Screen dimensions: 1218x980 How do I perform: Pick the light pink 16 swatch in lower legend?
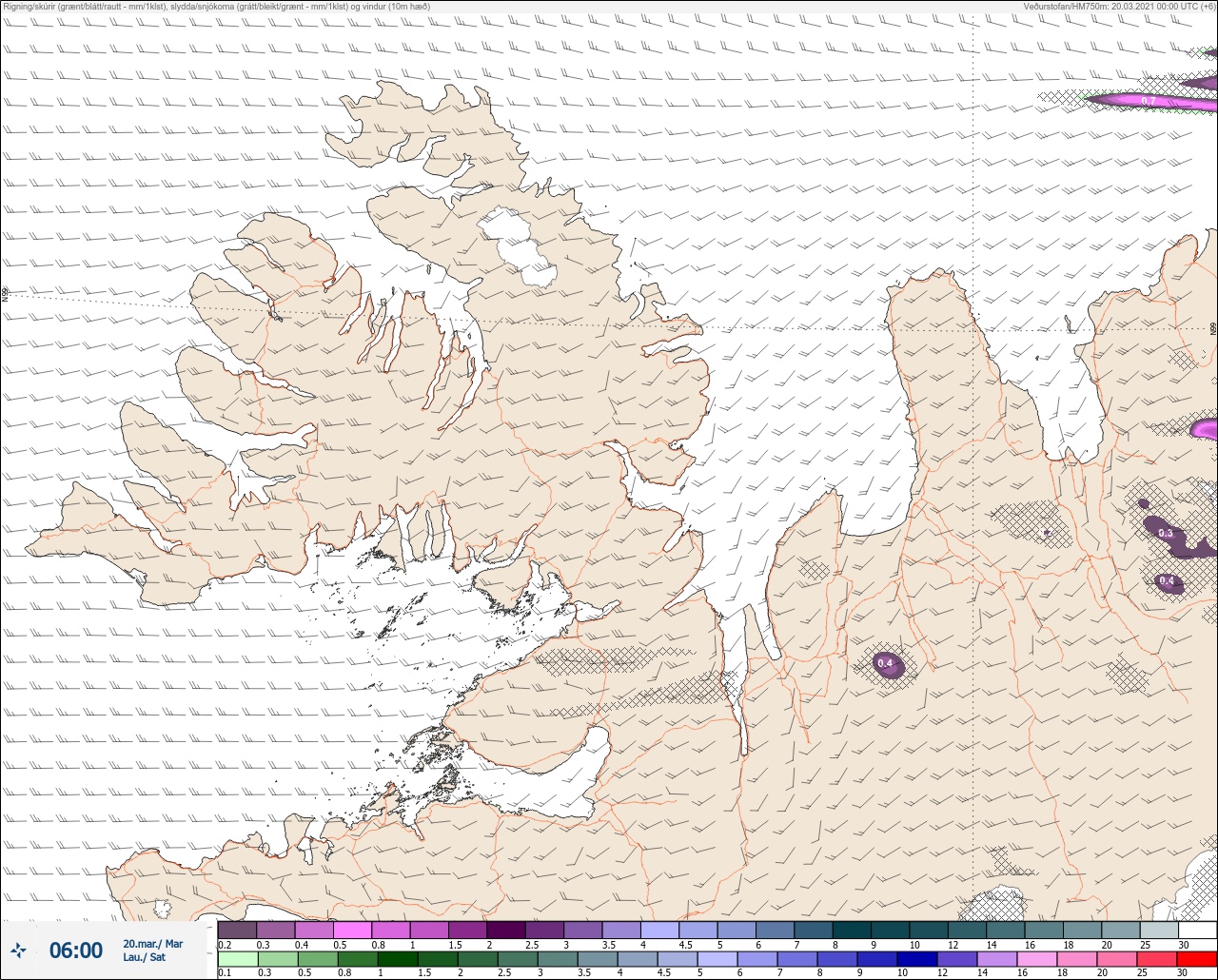coord(1037,959)
